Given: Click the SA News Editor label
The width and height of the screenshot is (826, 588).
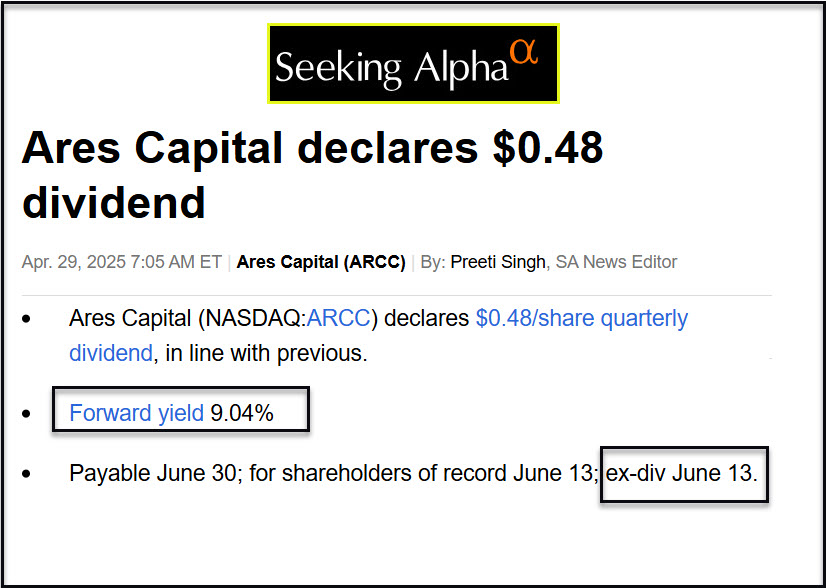Looking at the screenshot, I should pyautogui.click(x=617, y=262).
